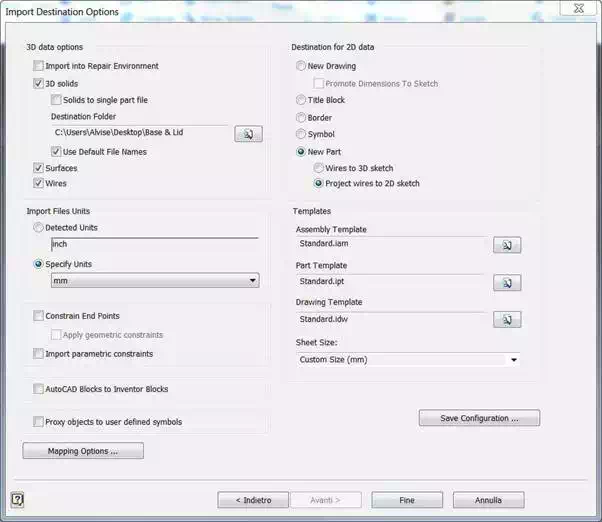The width and height of the screenshot is (602, 522).
Task: Click the Fine button to finish
Action: click(407, 500)
